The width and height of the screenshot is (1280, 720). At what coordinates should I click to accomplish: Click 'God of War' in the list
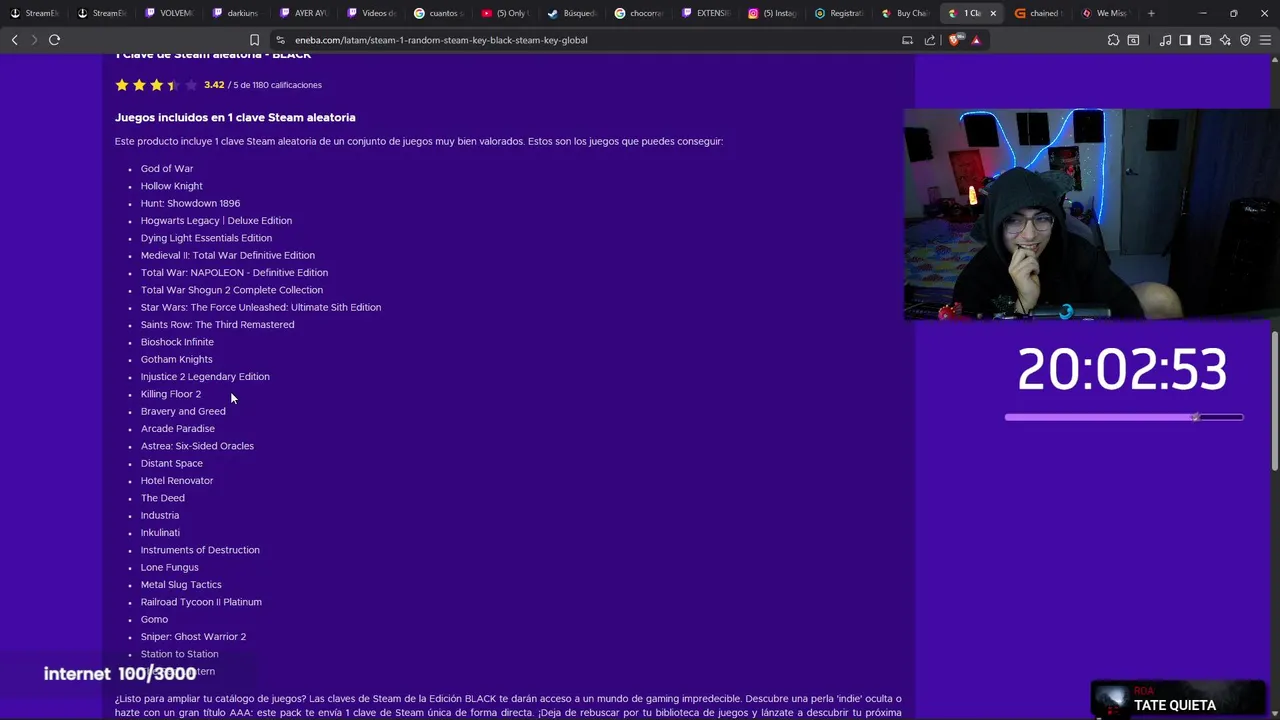coord(167,169)
